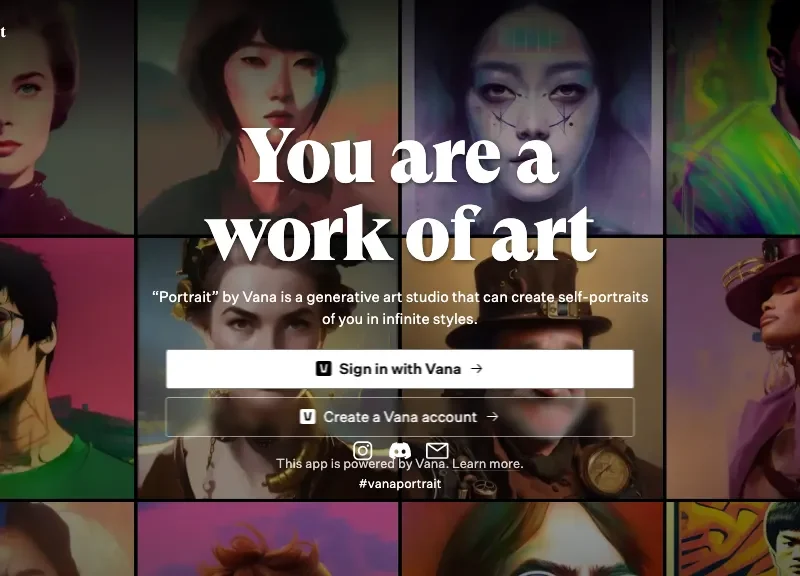Click Vana logo in Create account button

[308, 417]
